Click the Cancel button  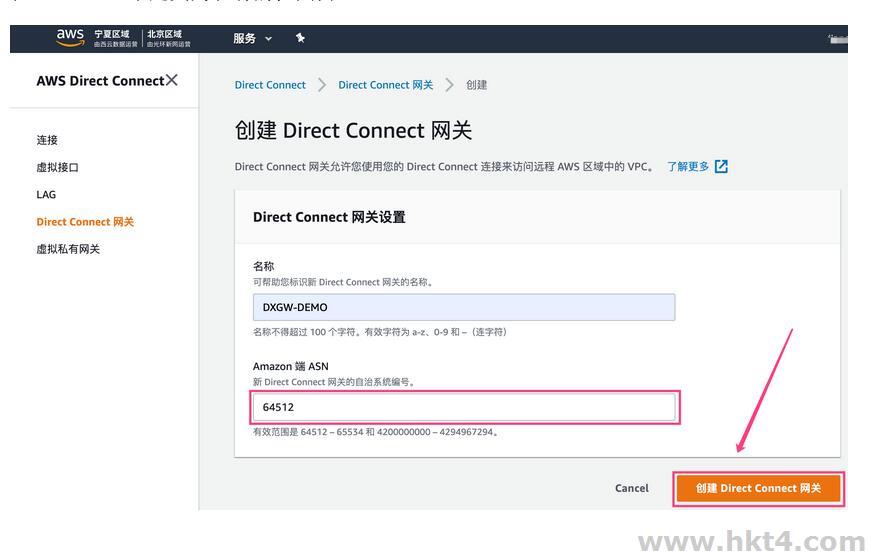632,488
